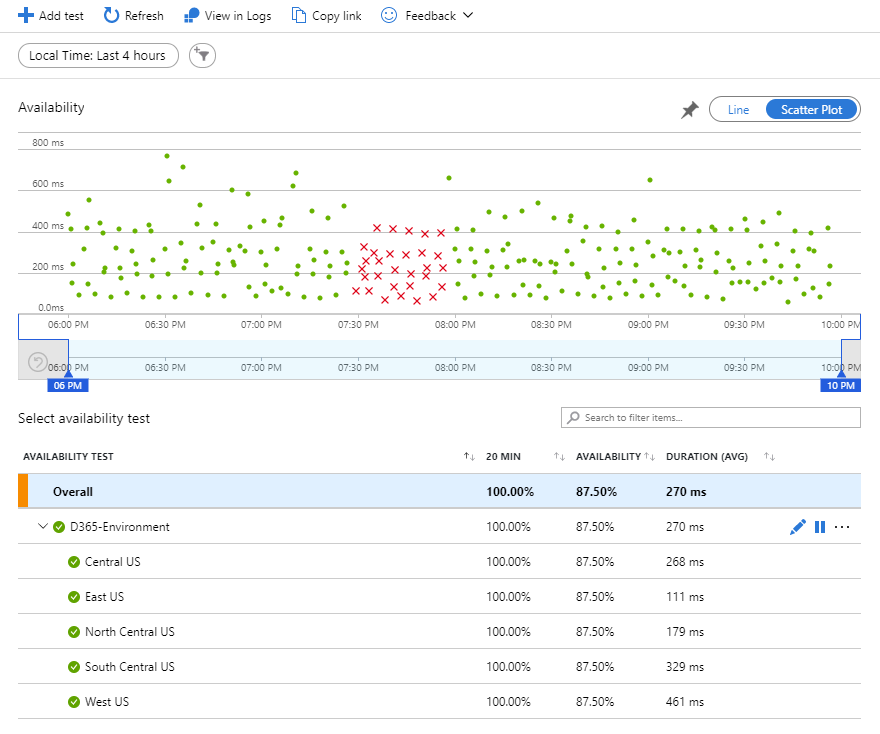The width and height of the screenshot is (880, 734).
Task: Select the Central US test row
Action: point(112,562)
